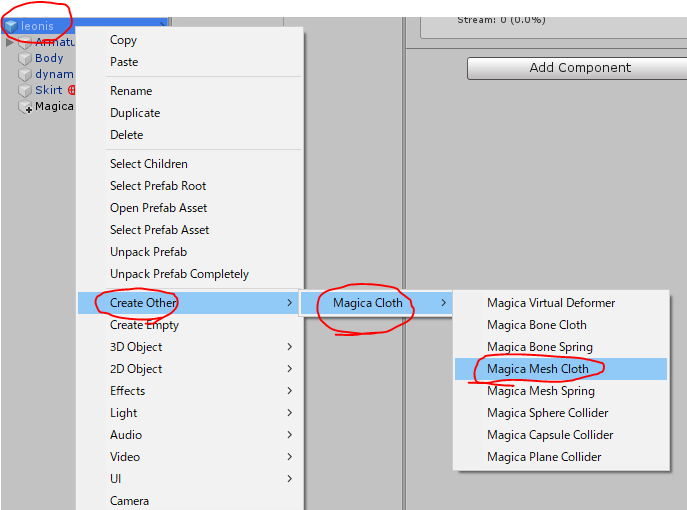
Task: Select the Magica item in hierarchy
Action: point(54,106)
